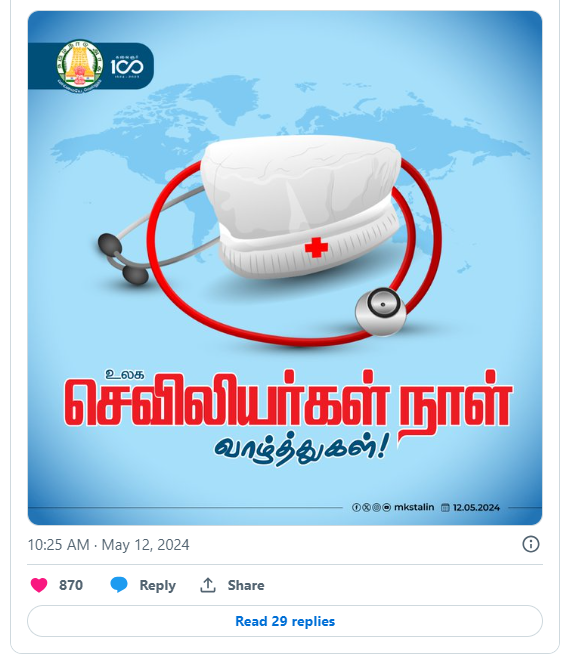Click the X icon in image footer
The height and width of the screenshot is (662, 566).
(x=366, y=507)
